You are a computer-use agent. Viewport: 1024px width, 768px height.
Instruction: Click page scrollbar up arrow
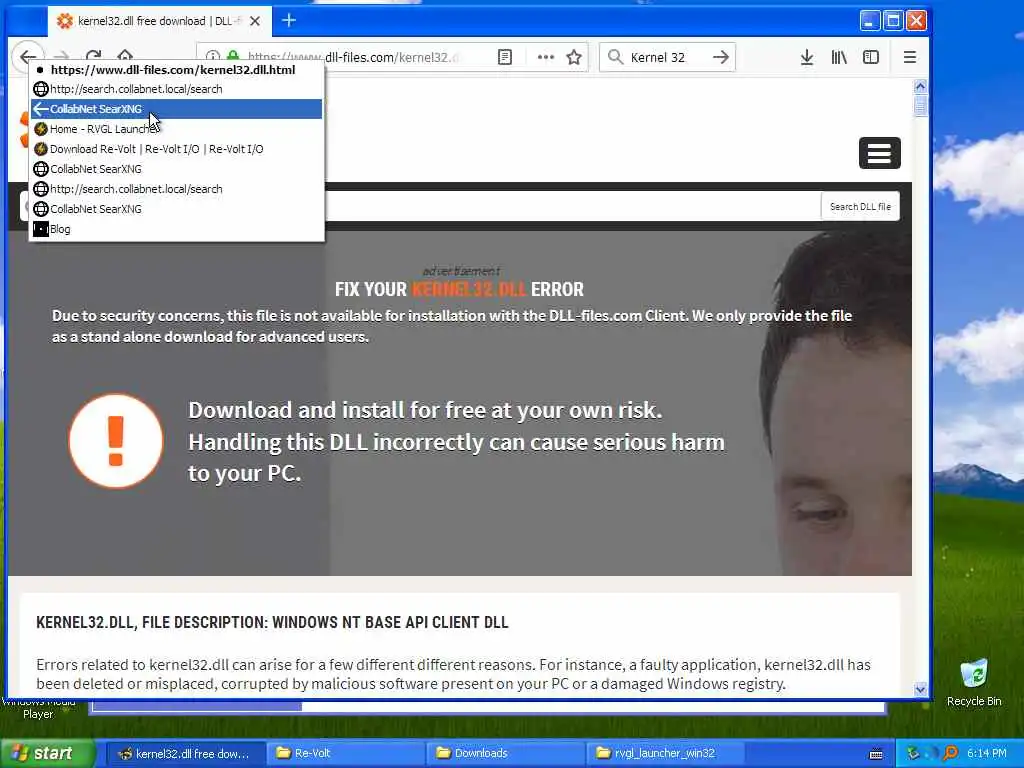click(921, 86)
